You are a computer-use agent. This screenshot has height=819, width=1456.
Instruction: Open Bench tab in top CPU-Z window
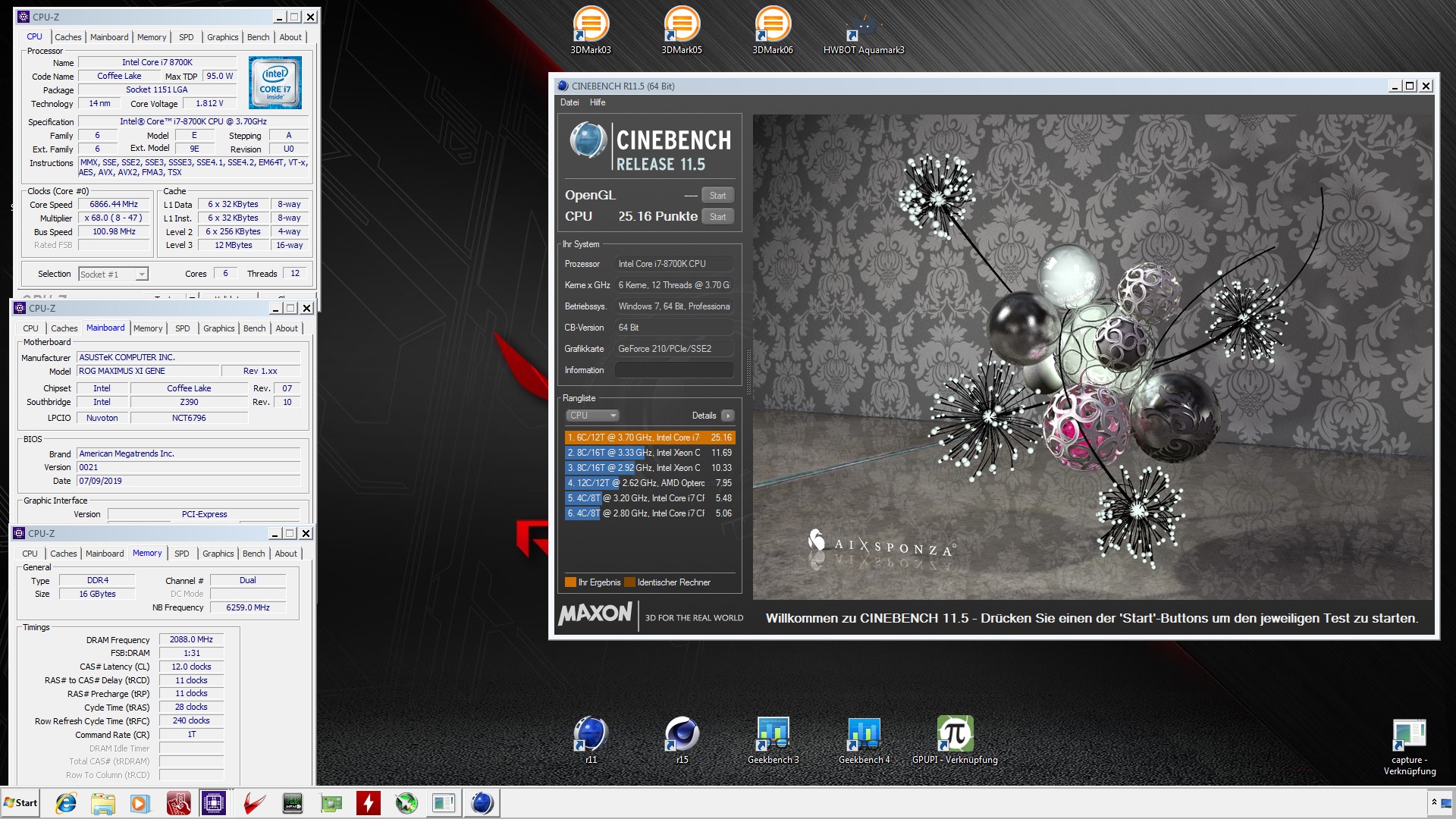pyautogui.click(x=258, y=37)
